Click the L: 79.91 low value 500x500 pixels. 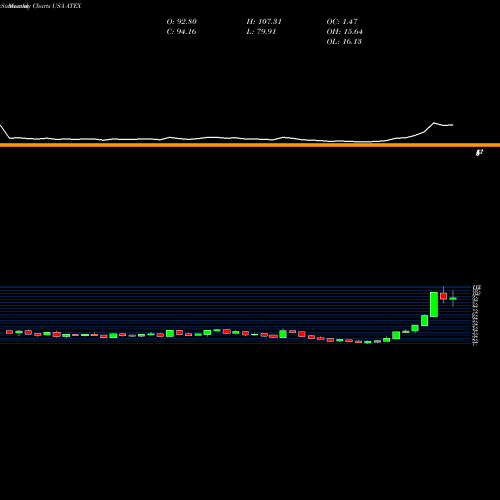point(261,32)
